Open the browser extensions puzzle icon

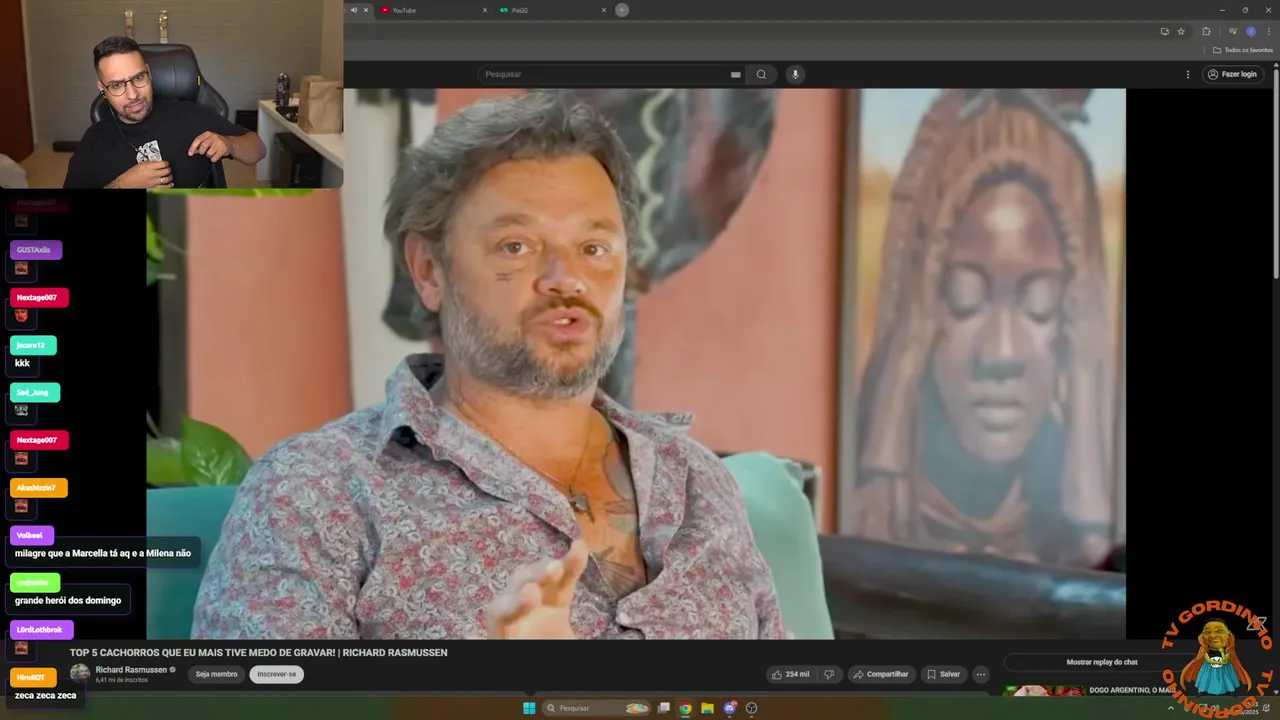[1206, 31]
